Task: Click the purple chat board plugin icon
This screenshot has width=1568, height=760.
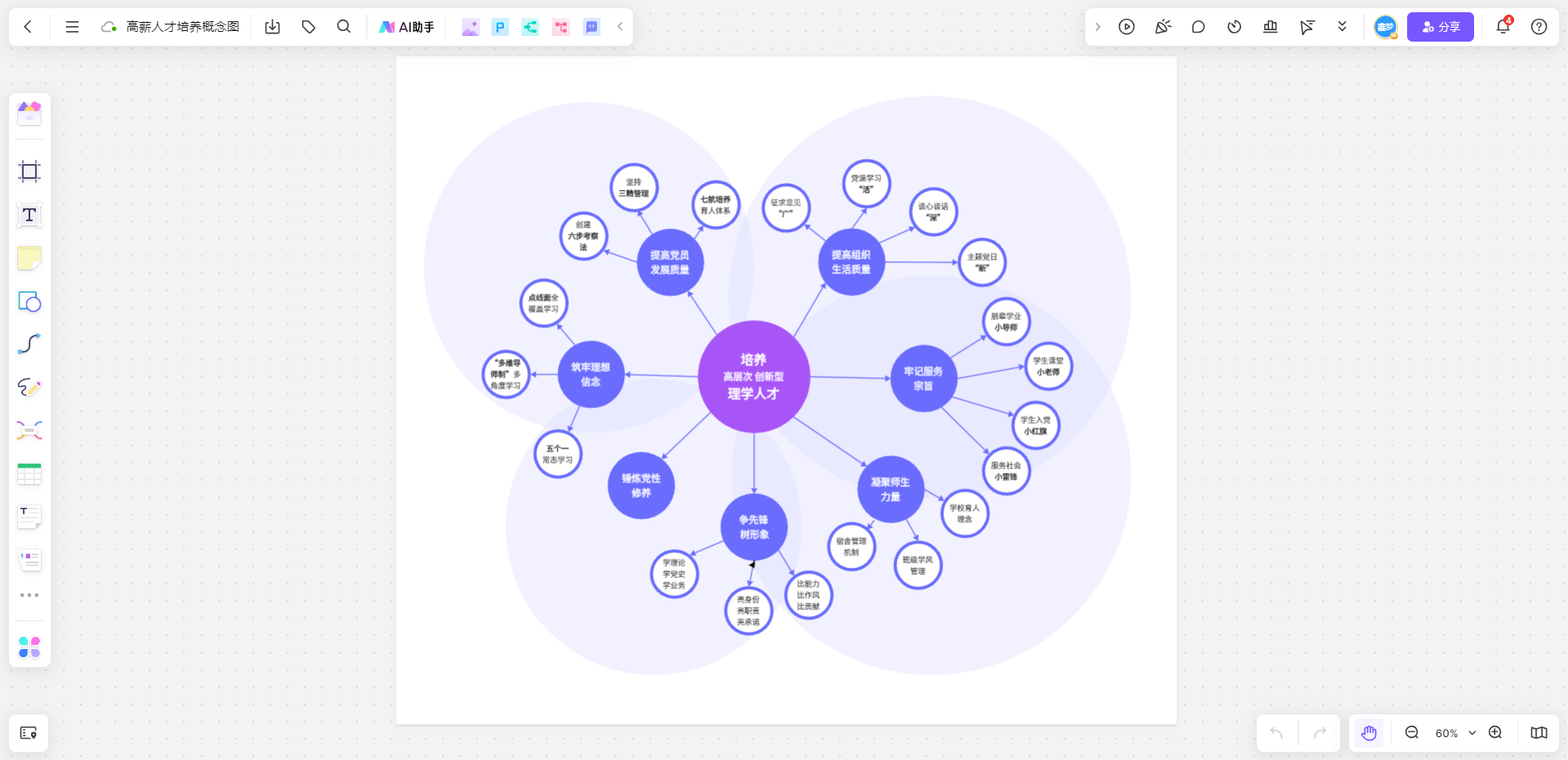Action: pyautogui.click(x=591, y=27)
